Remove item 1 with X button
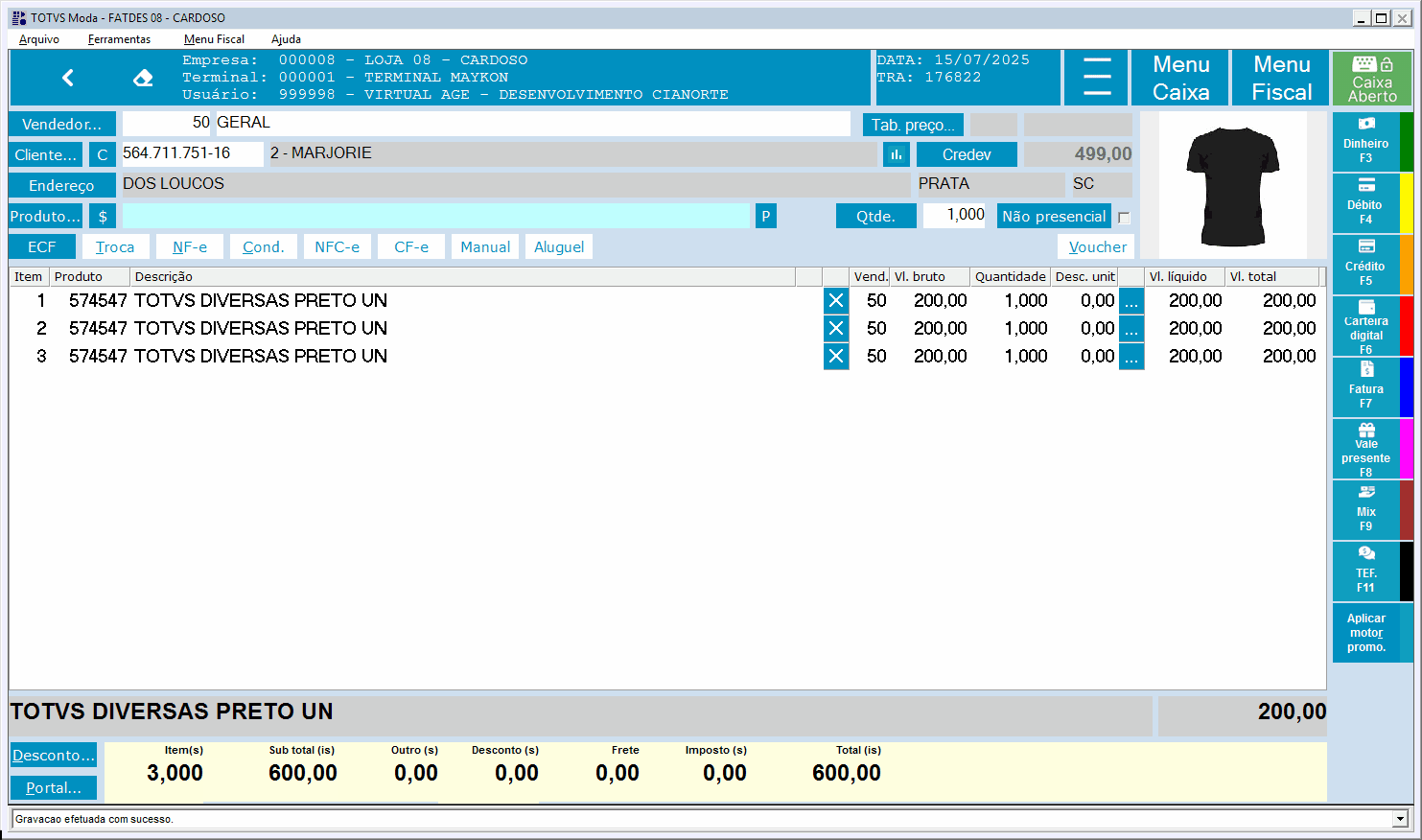 836,300
